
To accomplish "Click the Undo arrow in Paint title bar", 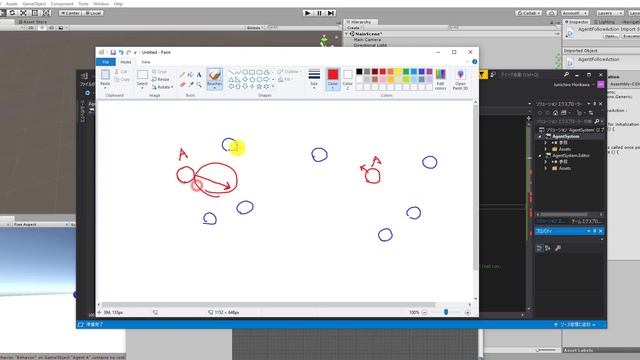I will pos(121,52).
